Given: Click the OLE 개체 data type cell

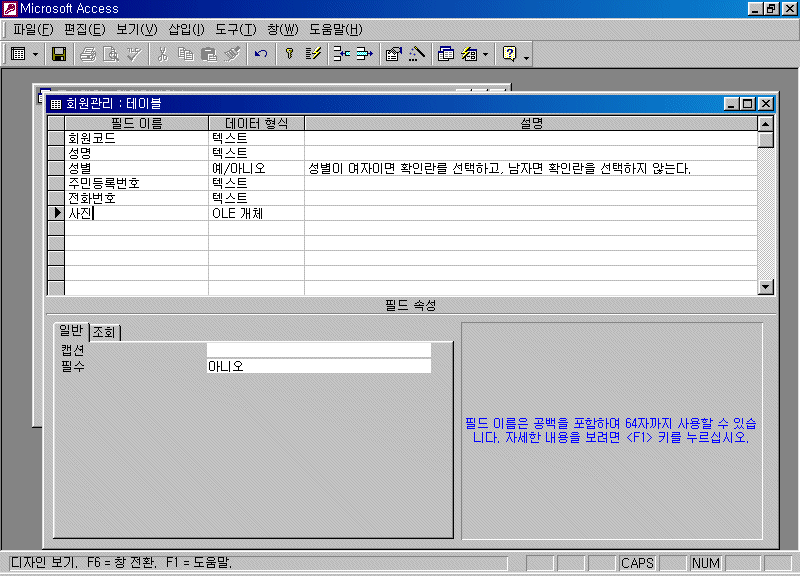Looking at the screenshot, I should (256, 213).
